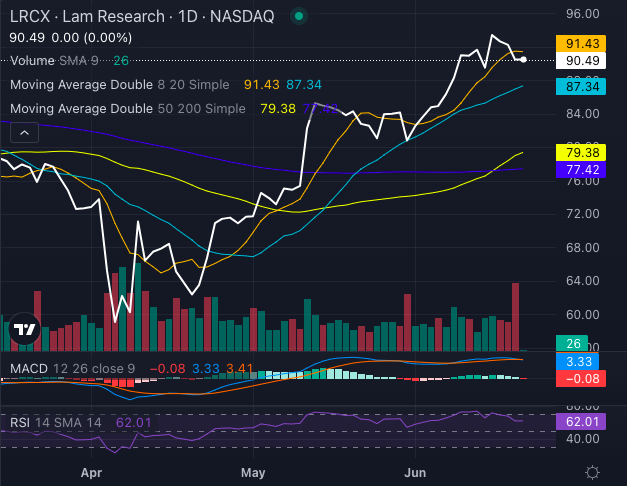Click the yellow 79.38 value in MA legend

pyautogui.click(x=278, y=109)
